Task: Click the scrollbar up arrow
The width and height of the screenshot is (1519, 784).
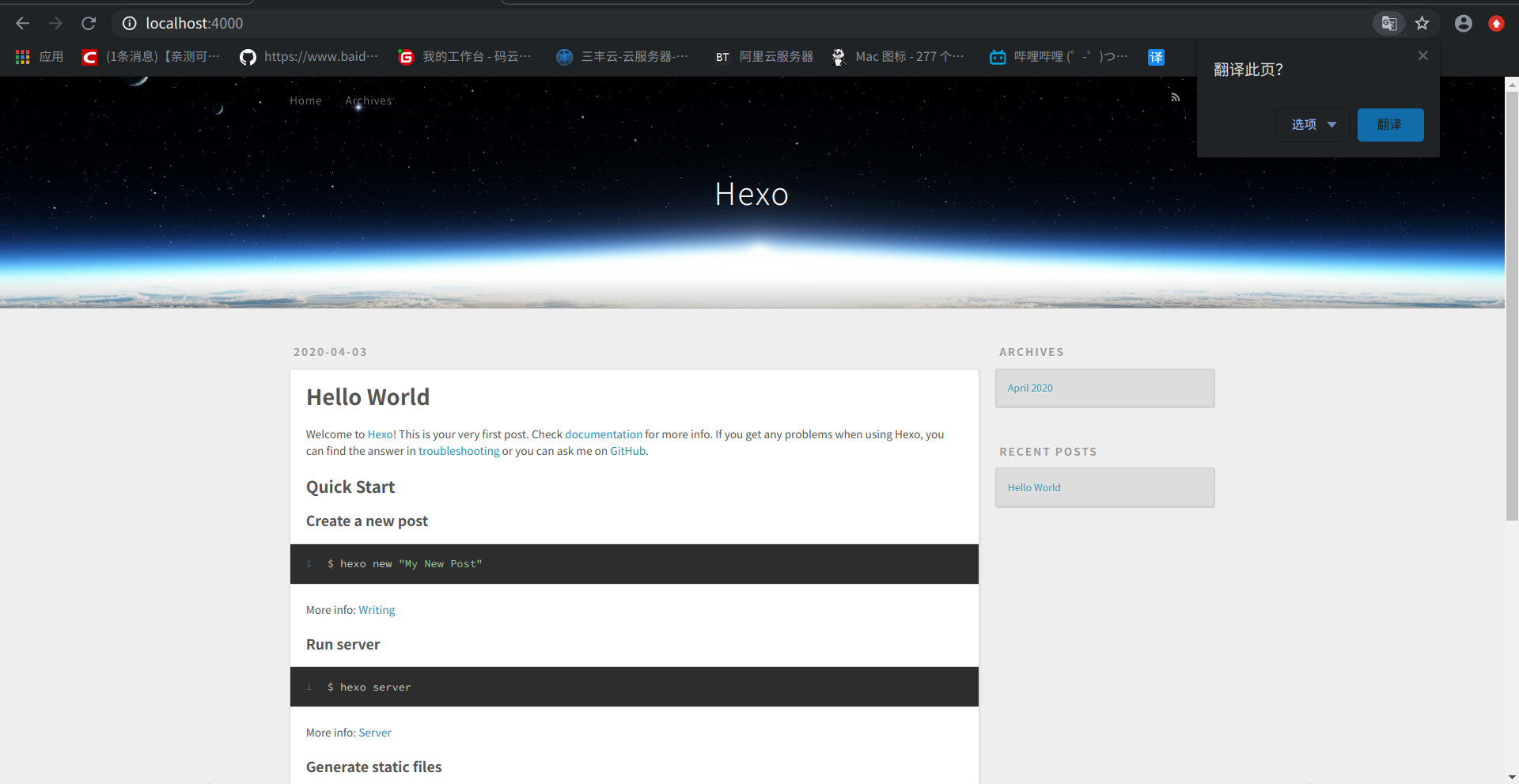Action: pos(1512,83)
